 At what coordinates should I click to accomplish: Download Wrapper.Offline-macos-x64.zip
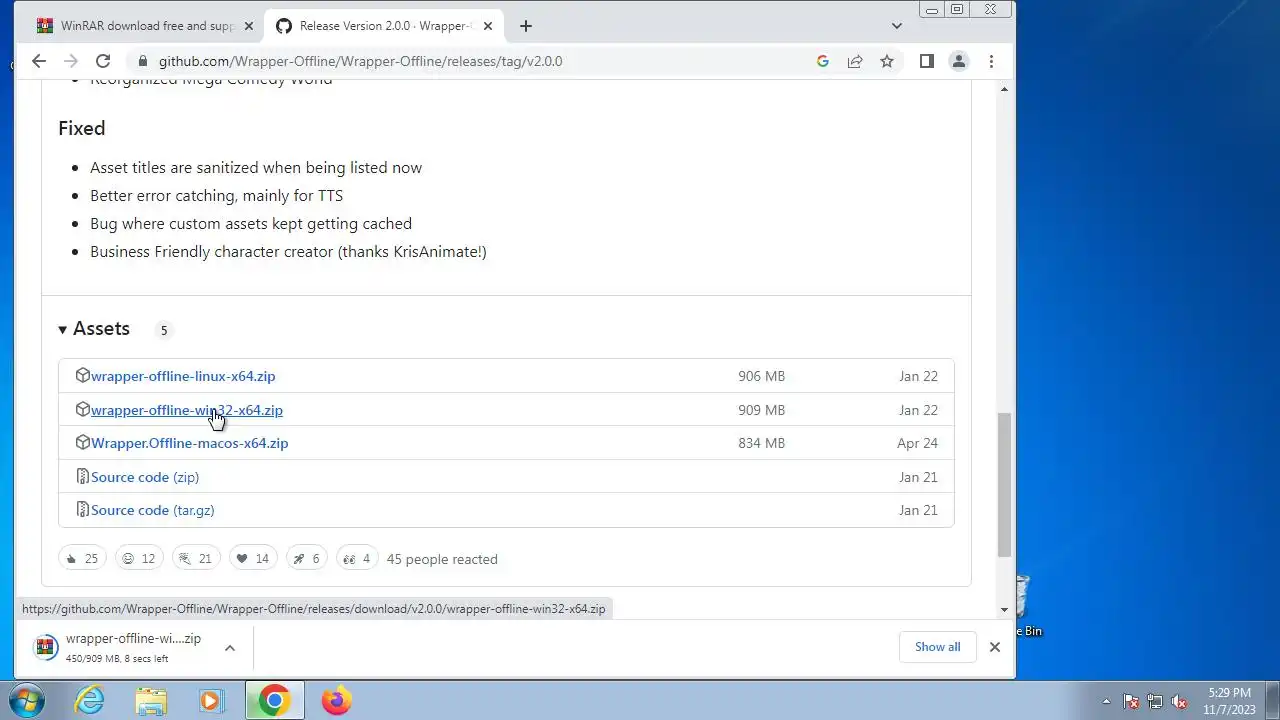pos(189,443)
